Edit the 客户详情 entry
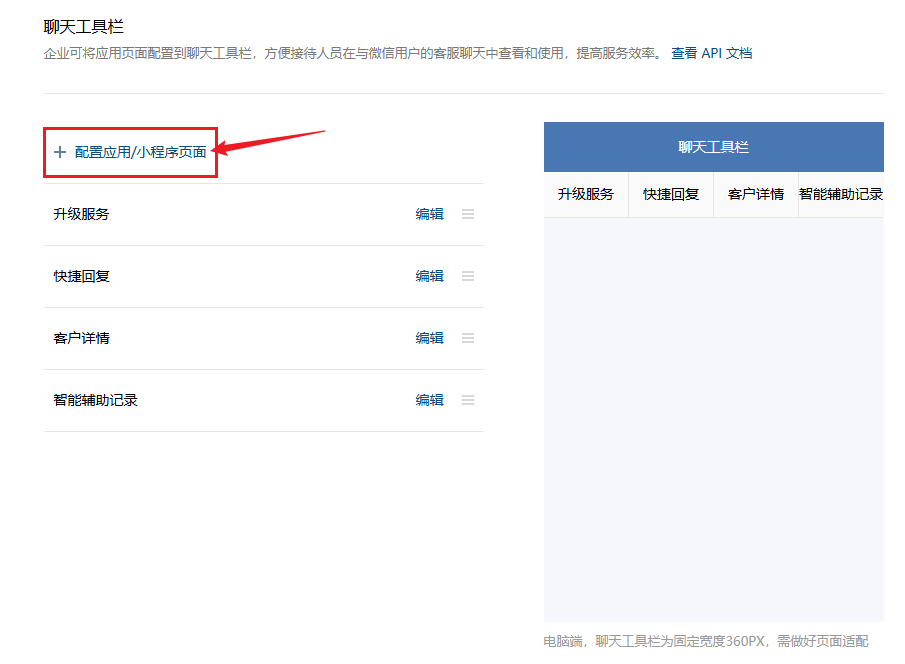The image size is (905, 664). [429, 338]
